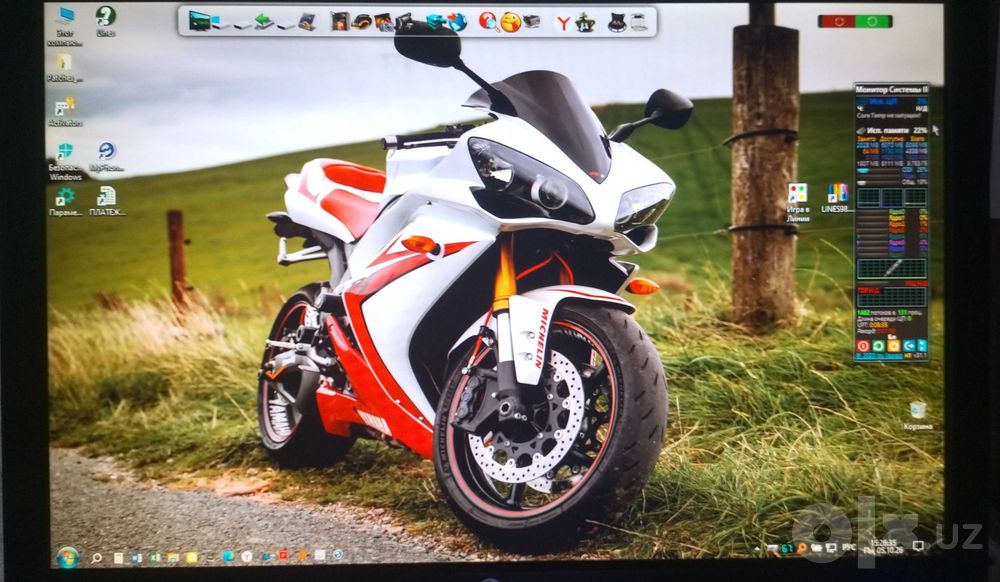The width and height of the screenshot is (1000, 582).
Task: Switch input language via РУС indicator
Action: click(x=849, y=547)
